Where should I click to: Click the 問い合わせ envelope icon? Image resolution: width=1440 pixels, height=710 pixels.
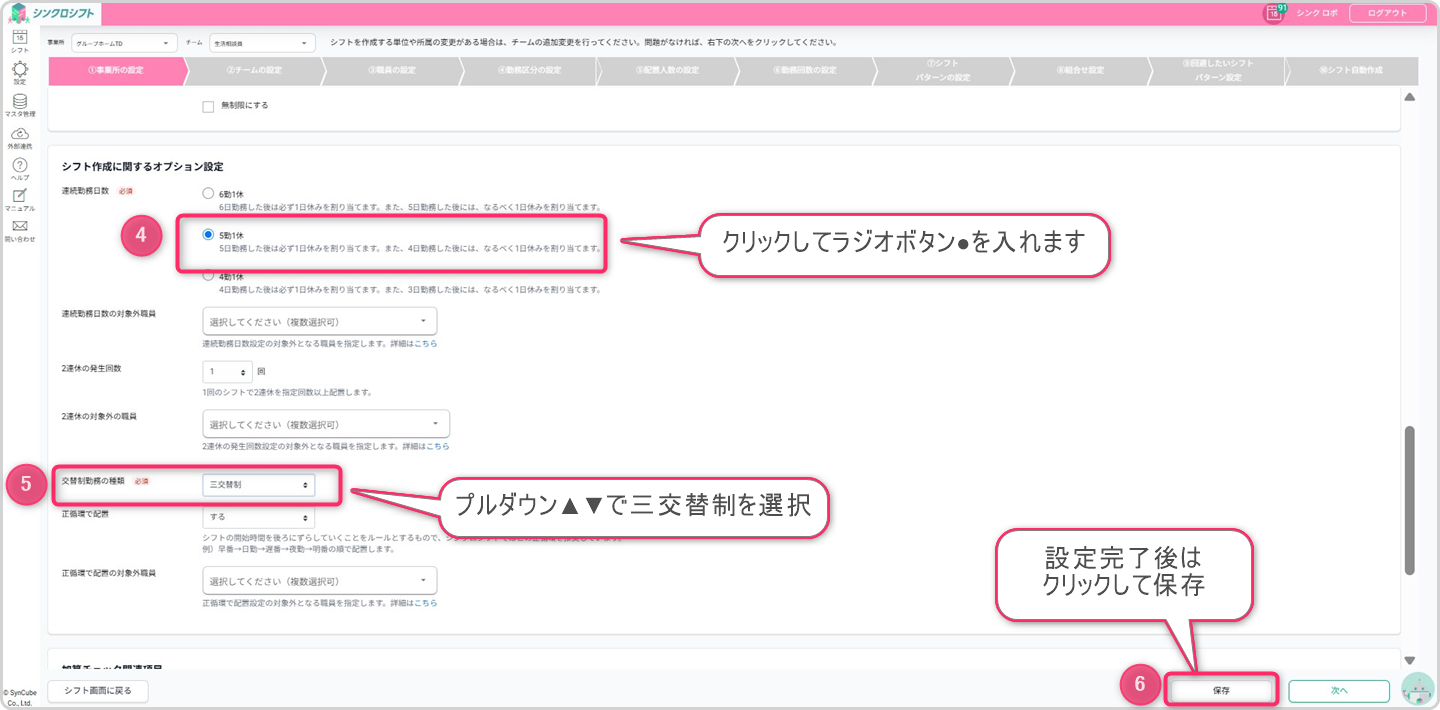click(x=19, y=227)
